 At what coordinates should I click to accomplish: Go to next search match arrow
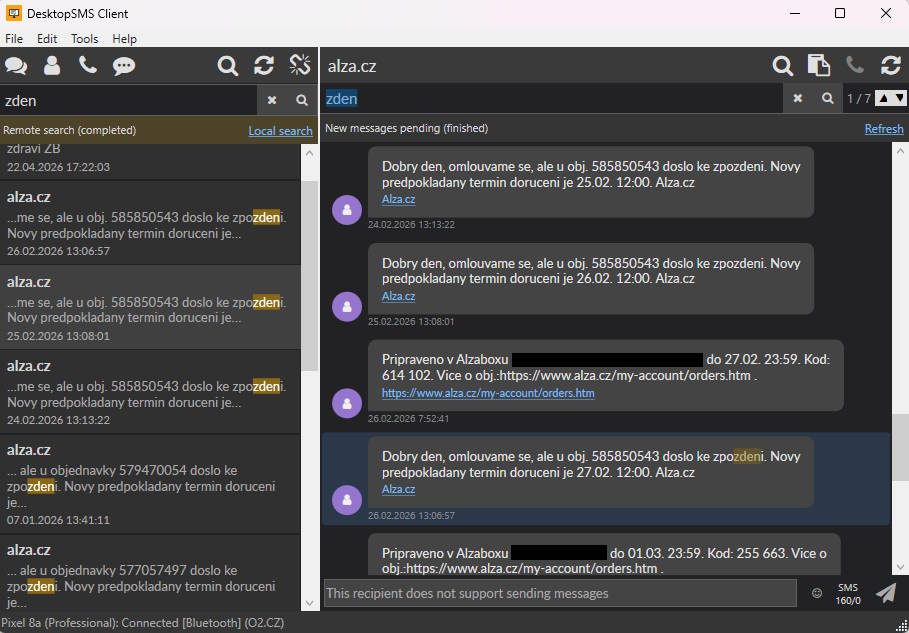pos(899,99)
